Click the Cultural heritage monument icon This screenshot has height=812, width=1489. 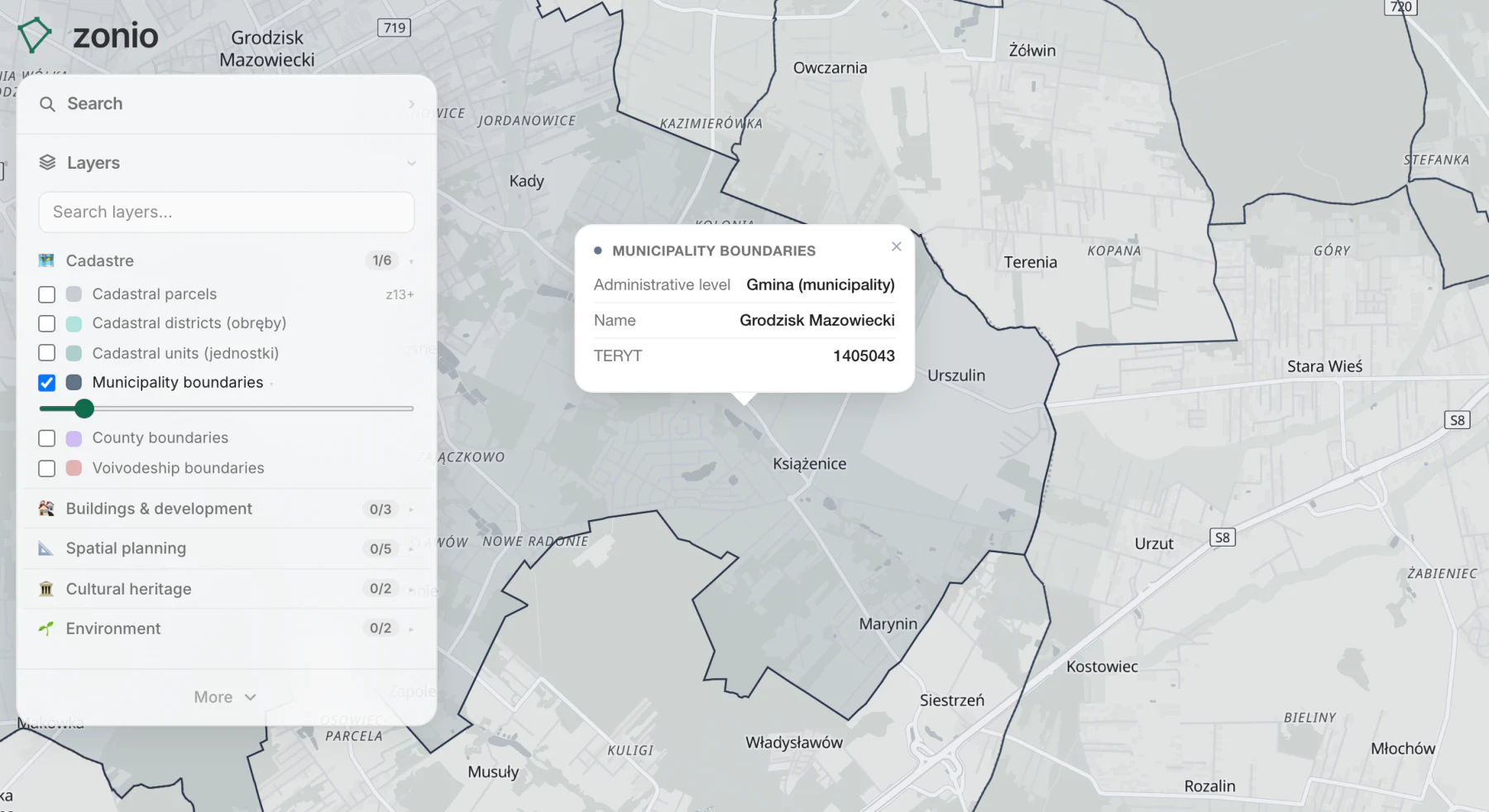click(x=46, y=589)
